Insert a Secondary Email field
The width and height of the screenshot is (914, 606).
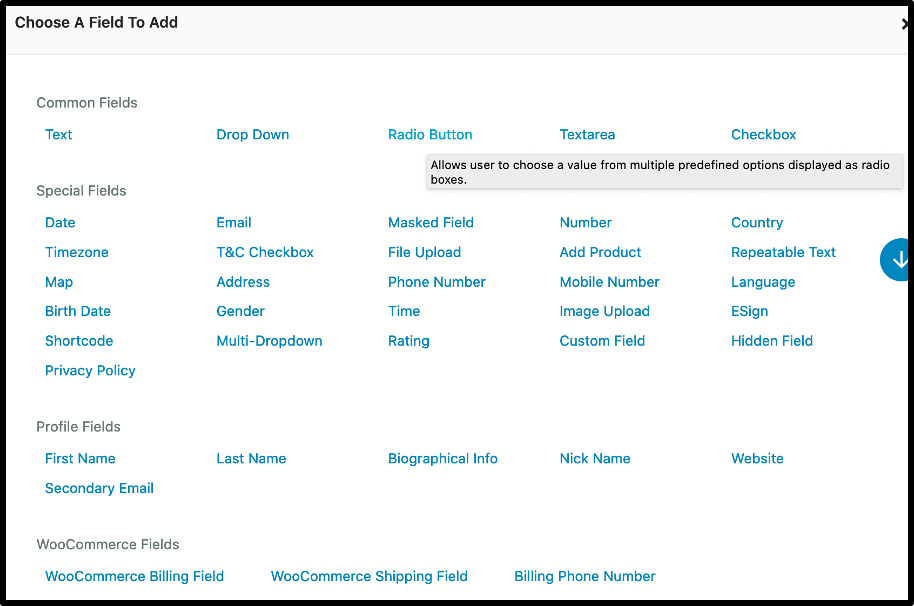point(99,488)
